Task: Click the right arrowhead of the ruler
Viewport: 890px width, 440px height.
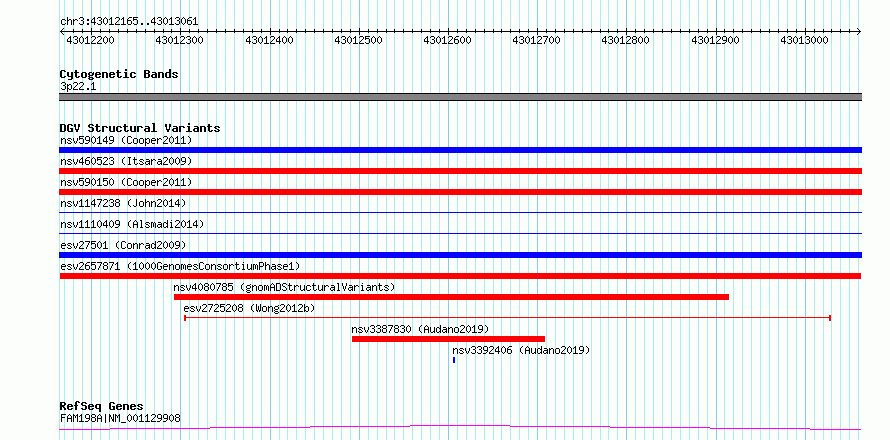Action: (859, 32)
